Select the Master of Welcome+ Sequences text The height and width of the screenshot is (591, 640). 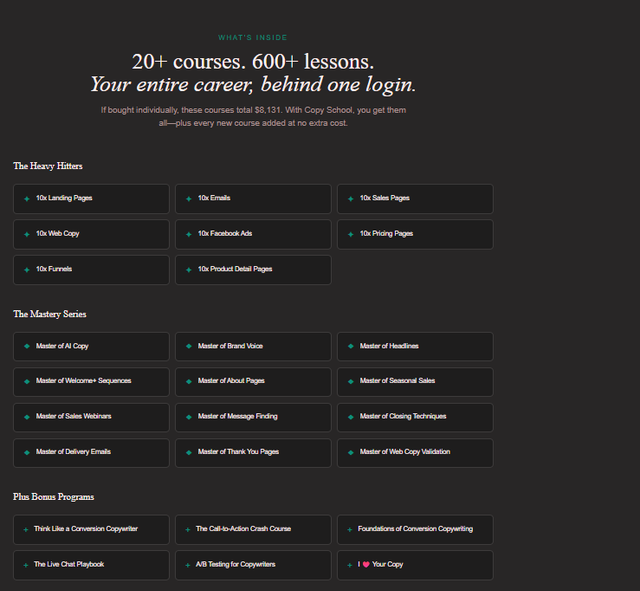click(x=84, y=381)
